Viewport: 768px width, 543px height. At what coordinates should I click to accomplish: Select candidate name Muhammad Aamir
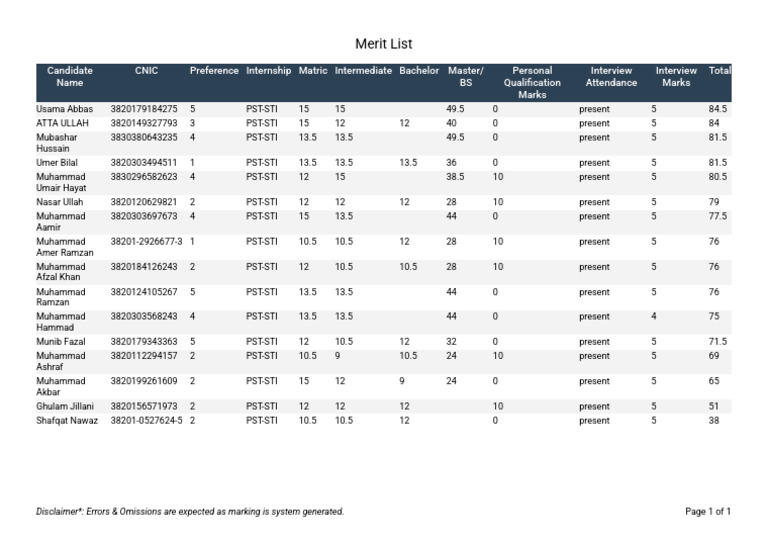(x=60, y=222)
